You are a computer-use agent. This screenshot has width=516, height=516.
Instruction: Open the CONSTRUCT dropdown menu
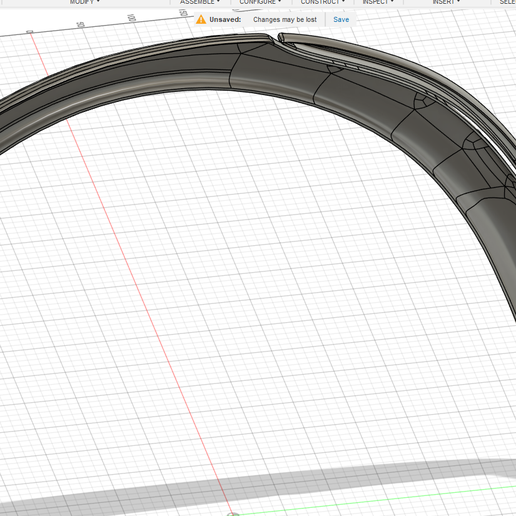(x=323, y=2)
